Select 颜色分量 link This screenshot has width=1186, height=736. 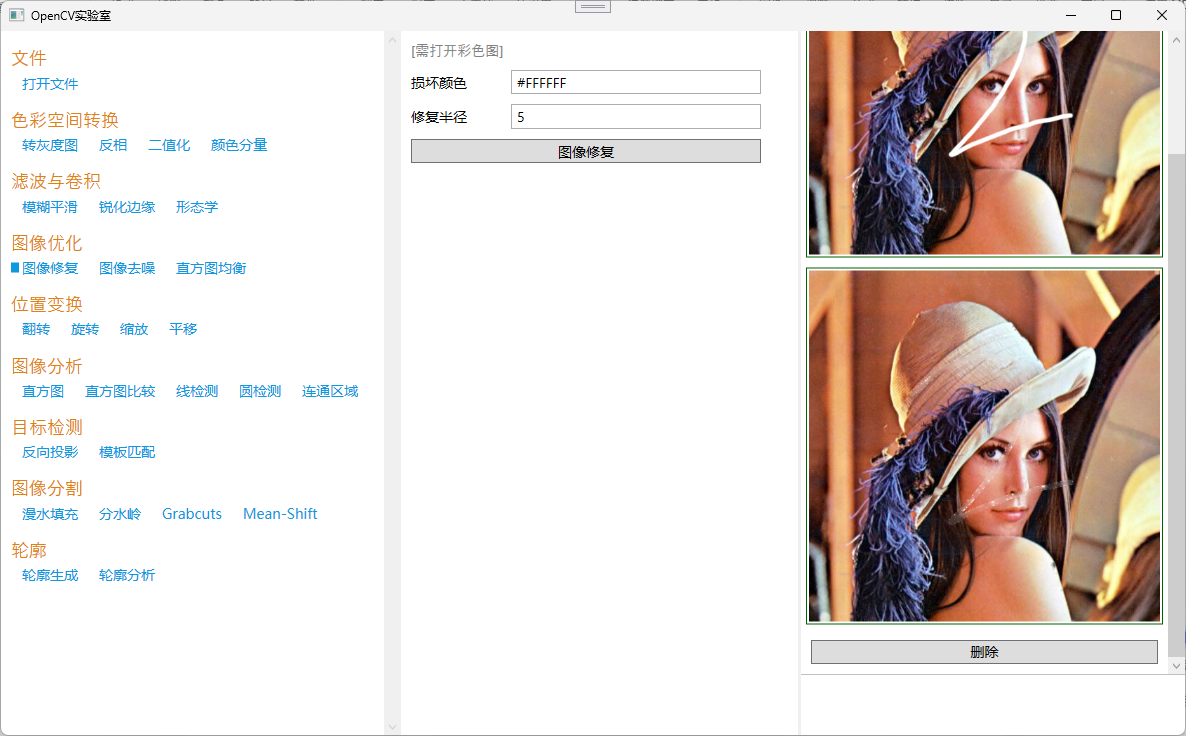pyautogui.click(x=239, y=145)
